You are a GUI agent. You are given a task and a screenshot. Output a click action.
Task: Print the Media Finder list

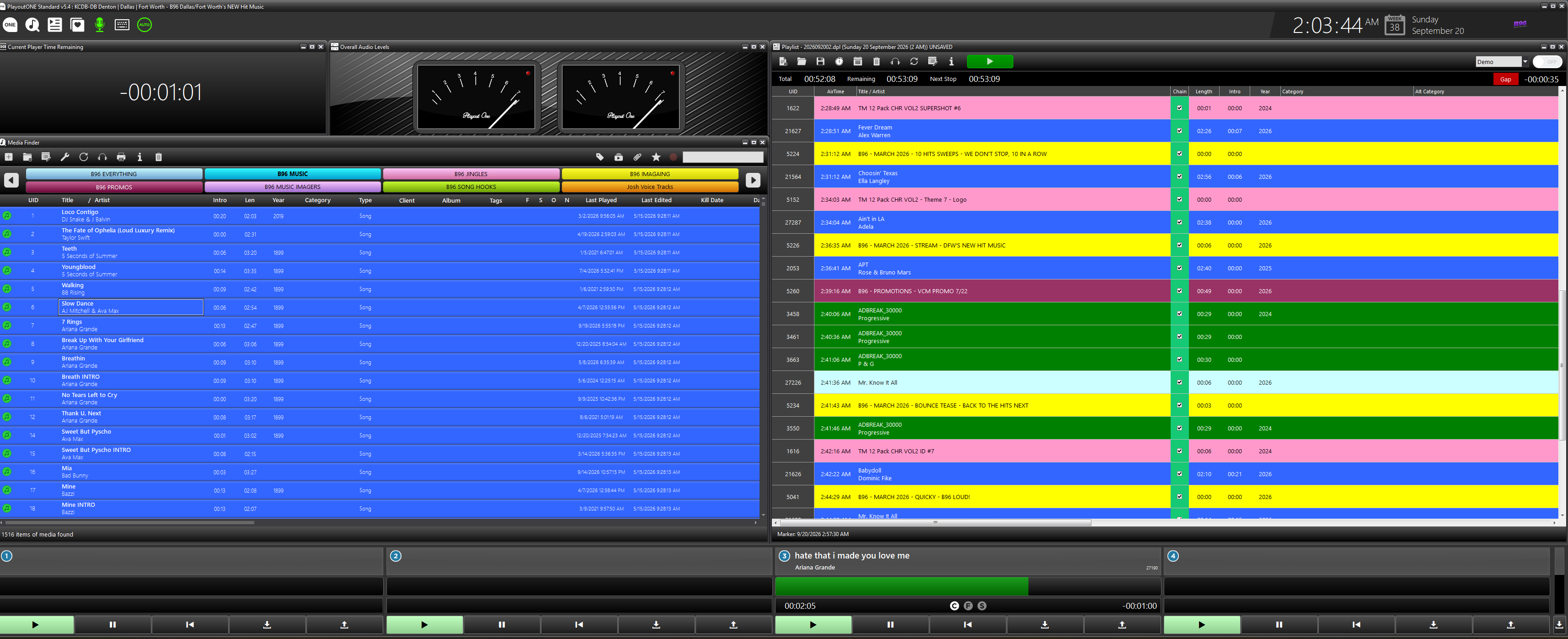coord(121,157)
